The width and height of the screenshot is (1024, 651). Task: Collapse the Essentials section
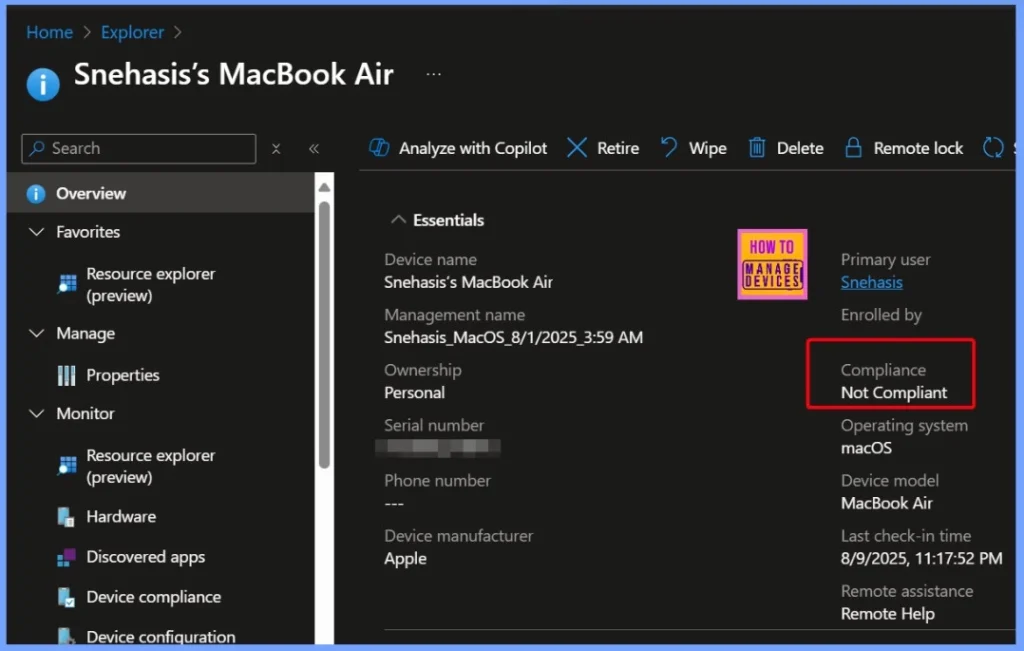pyautogui.click(x=398, y=220)
